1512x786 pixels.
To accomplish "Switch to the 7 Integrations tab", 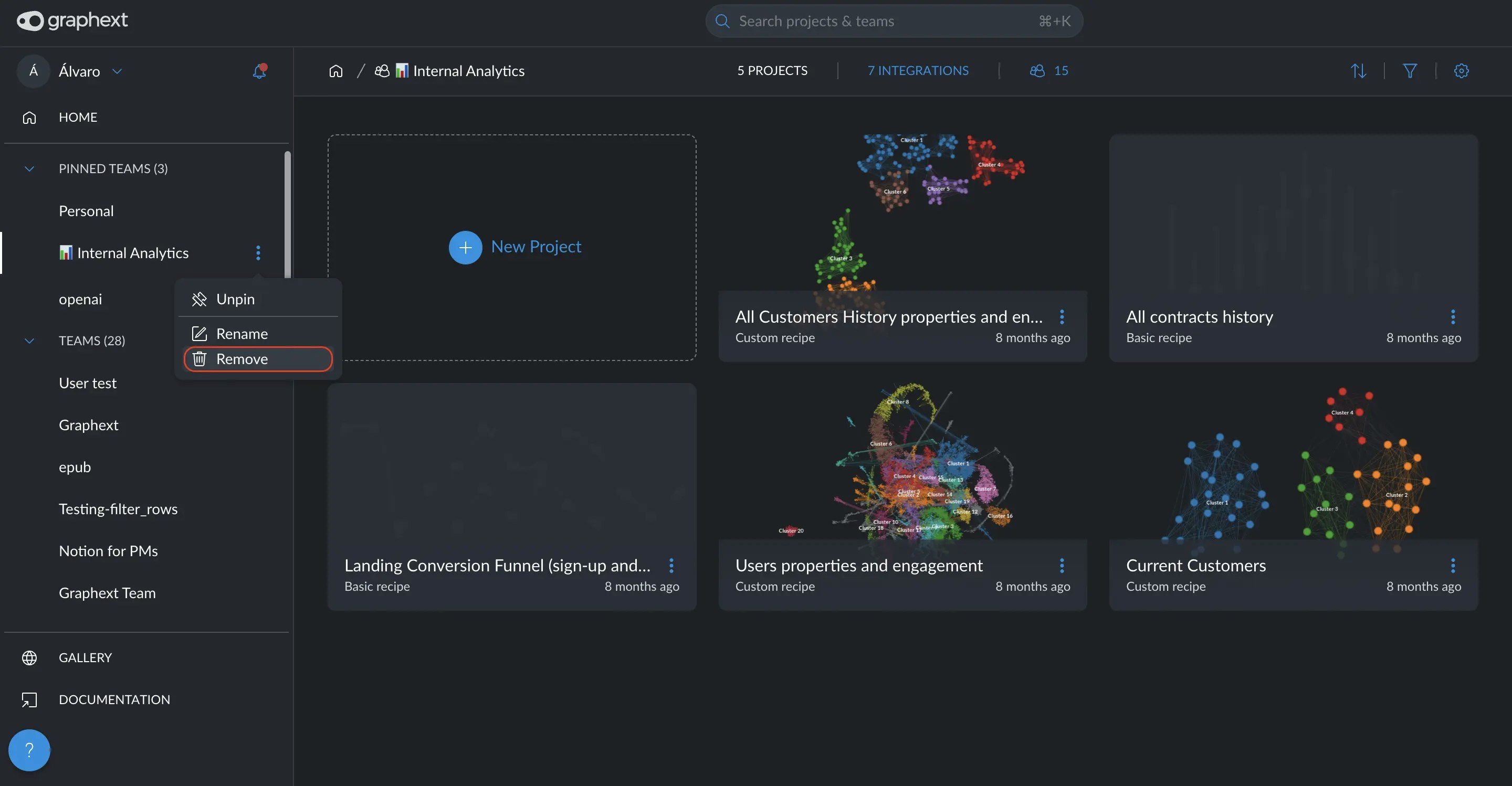I will click(918, 71).
